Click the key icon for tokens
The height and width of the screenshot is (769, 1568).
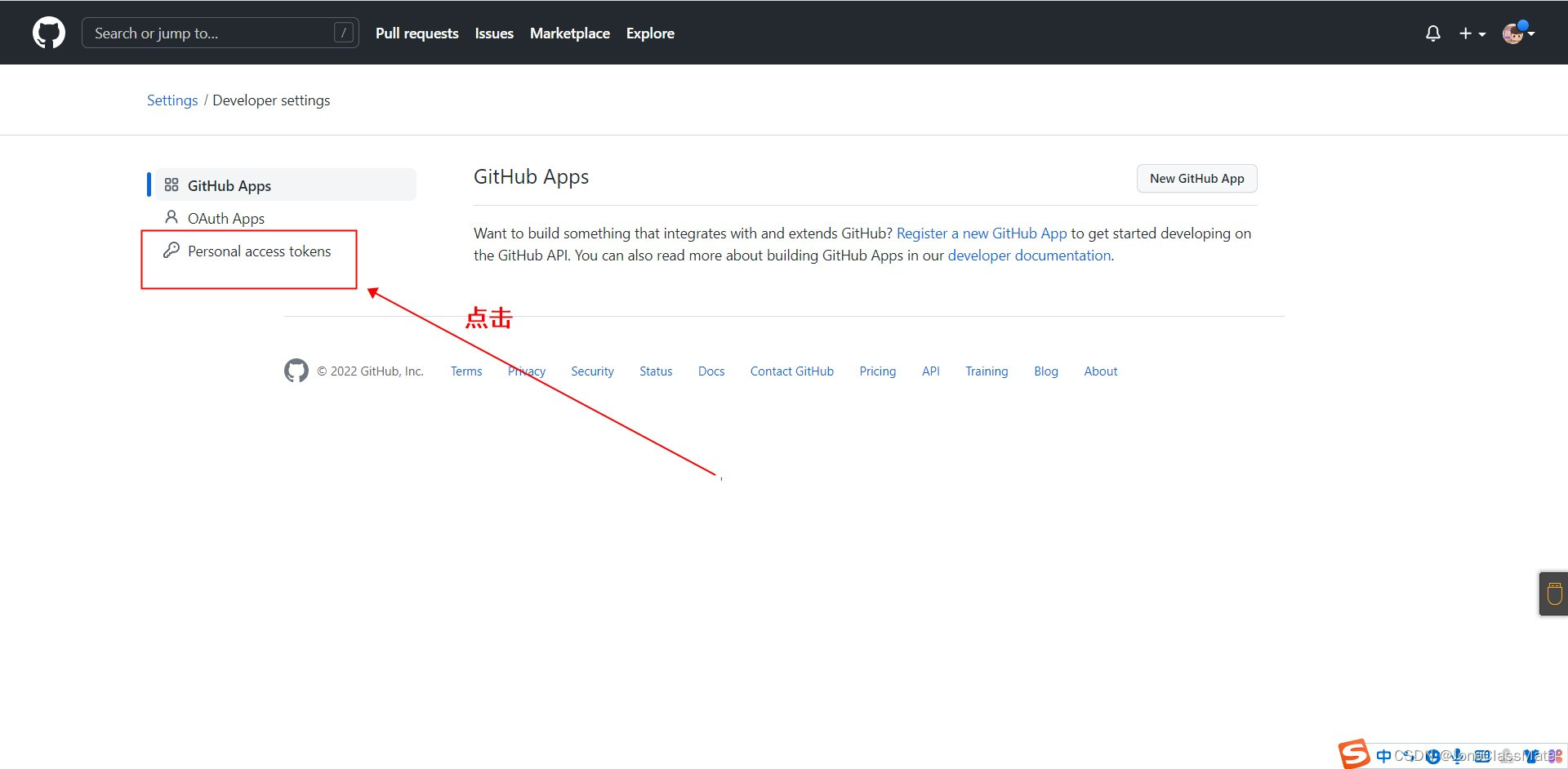click(x=171, y=251)
